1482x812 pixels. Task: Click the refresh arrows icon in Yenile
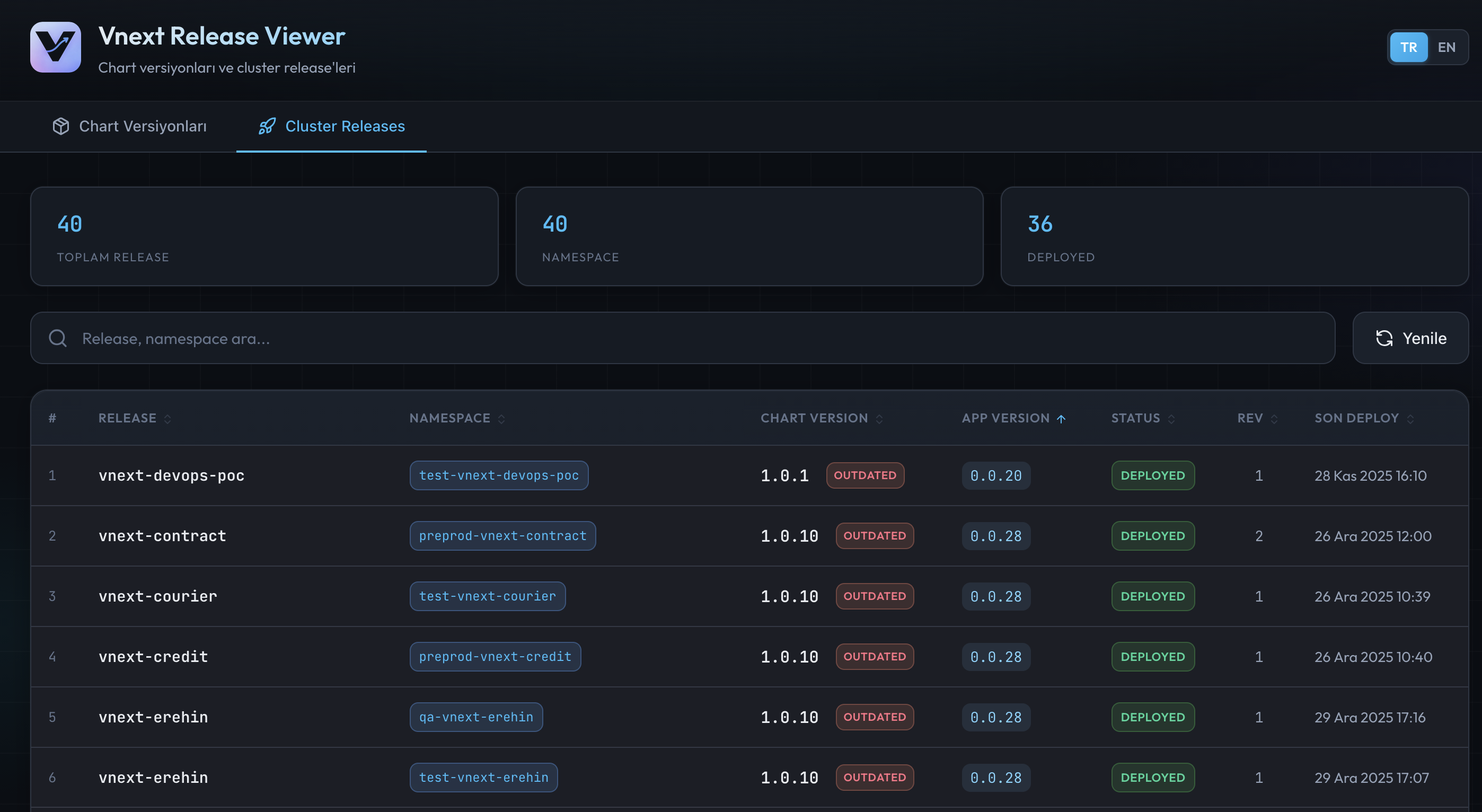(x=1384, y=338)
